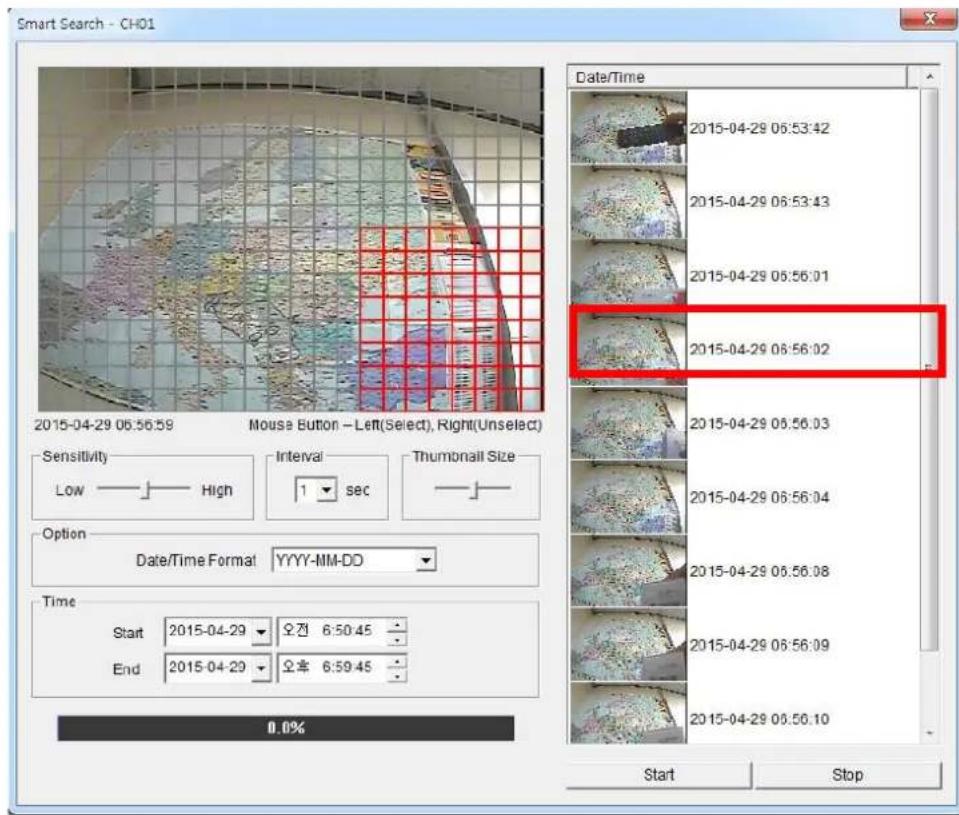Select thumbnail for 2015-04-29 06:56:10
The width and height of the screenshot is (959, 815).
pyautogui.click(x=628, y=714)
